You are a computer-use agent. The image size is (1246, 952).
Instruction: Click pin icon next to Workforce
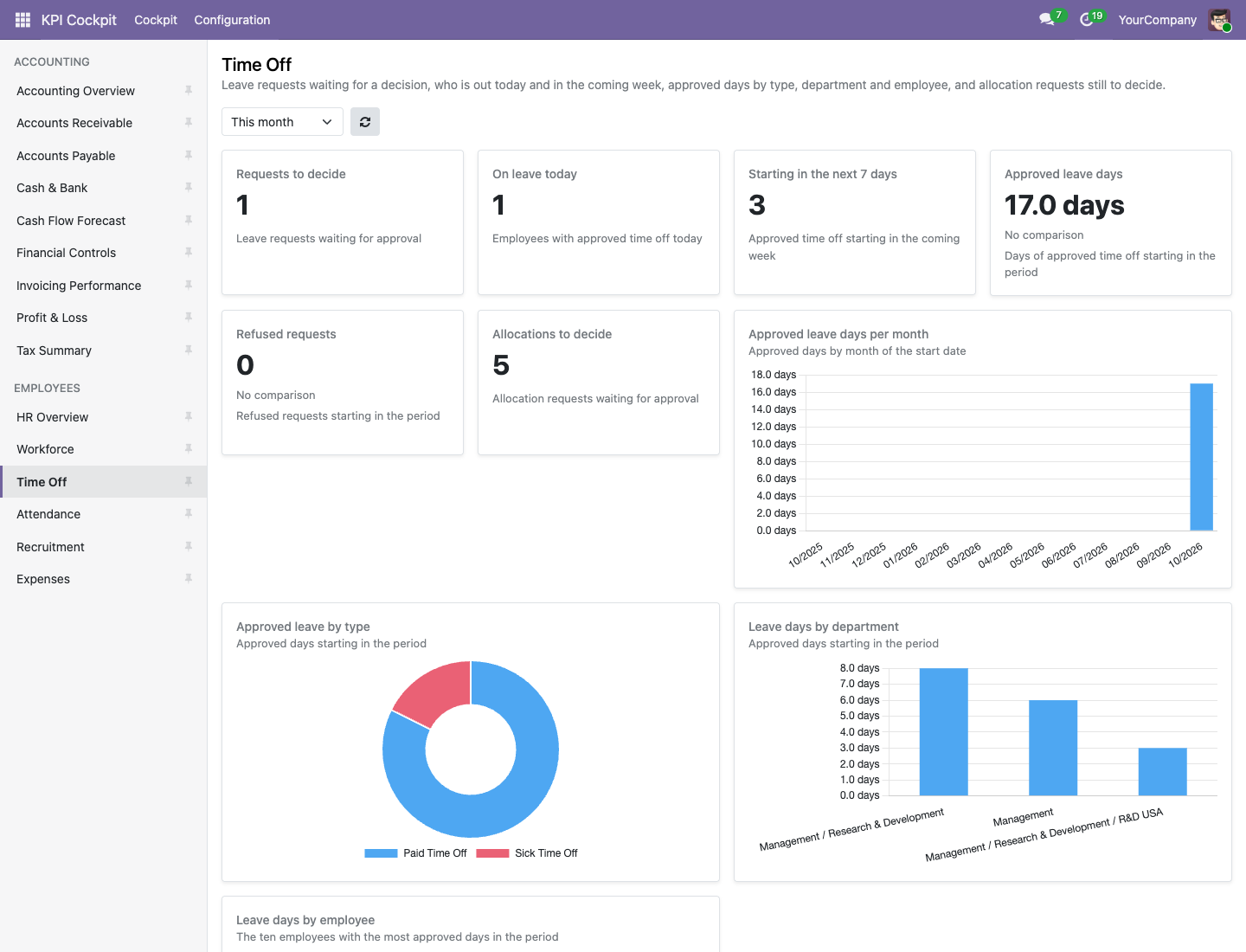click(189, 449)
